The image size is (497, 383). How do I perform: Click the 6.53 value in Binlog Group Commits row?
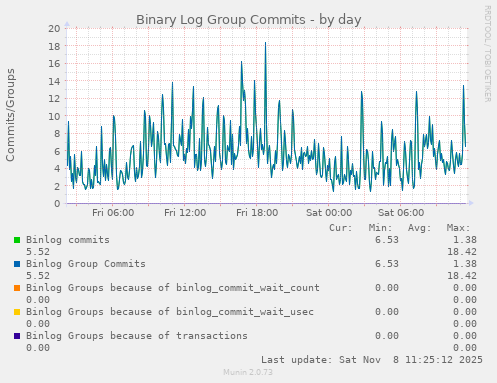click(x=387, y=264)
